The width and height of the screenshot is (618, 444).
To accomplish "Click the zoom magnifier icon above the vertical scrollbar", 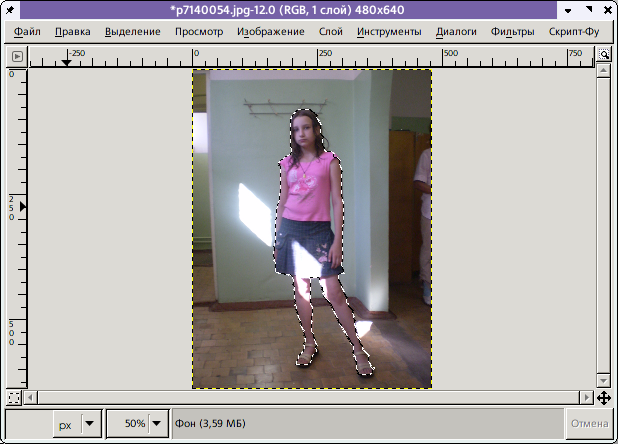I will (604, 56).
